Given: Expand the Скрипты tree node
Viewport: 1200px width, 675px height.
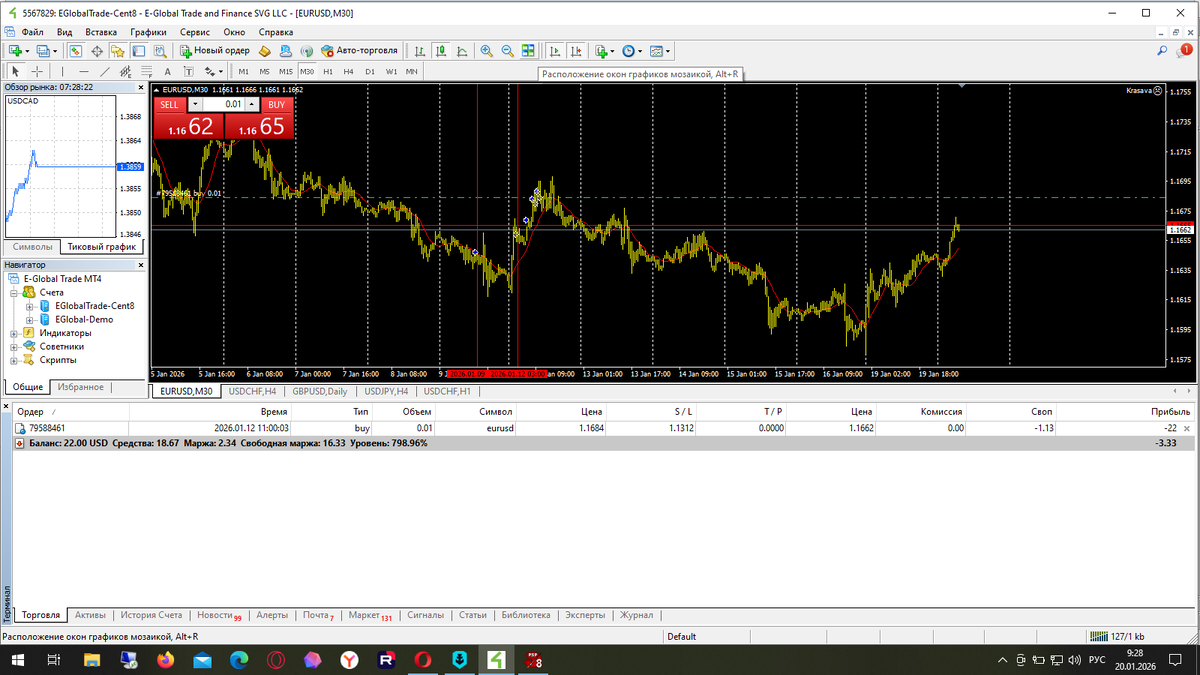Looking at the screenshot, I should click(x=14, y=360).
